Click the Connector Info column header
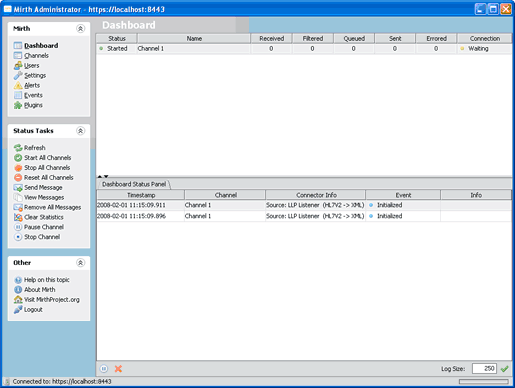The image size is (515, 388). pos(316,195)
